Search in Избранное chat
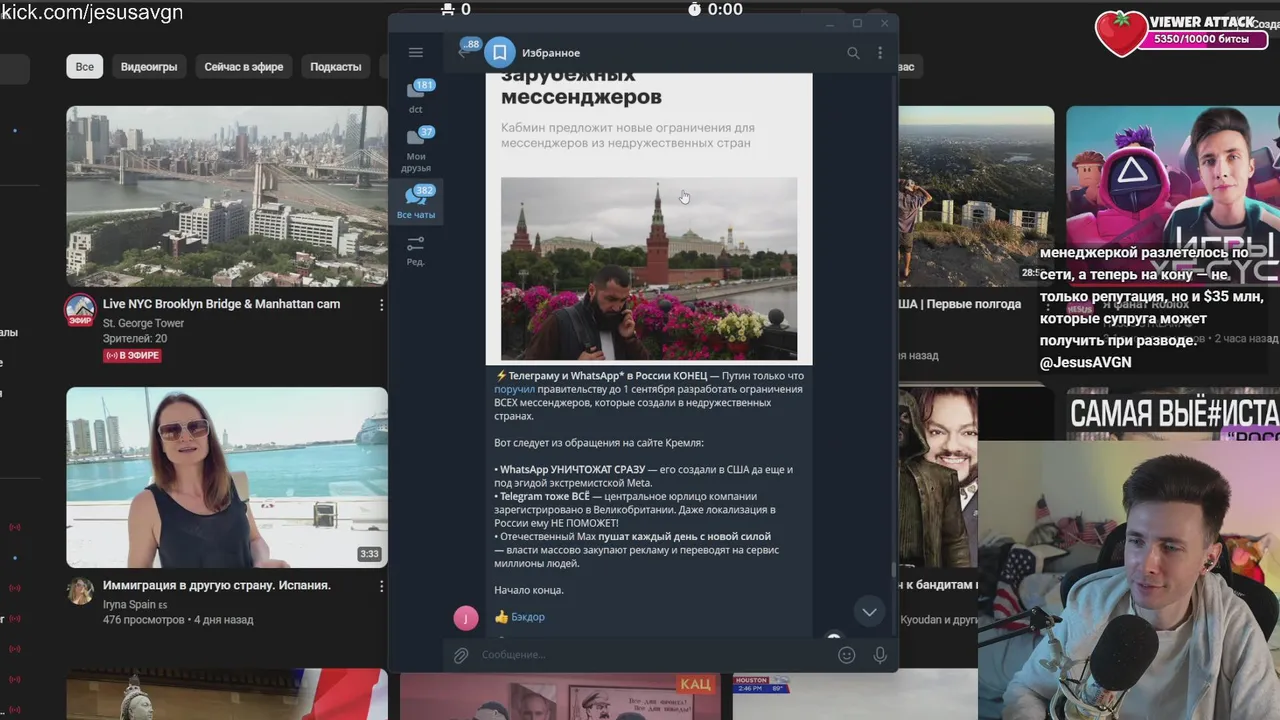Image resolution: width=1280 pixels, height=720 pixels. 853,53
